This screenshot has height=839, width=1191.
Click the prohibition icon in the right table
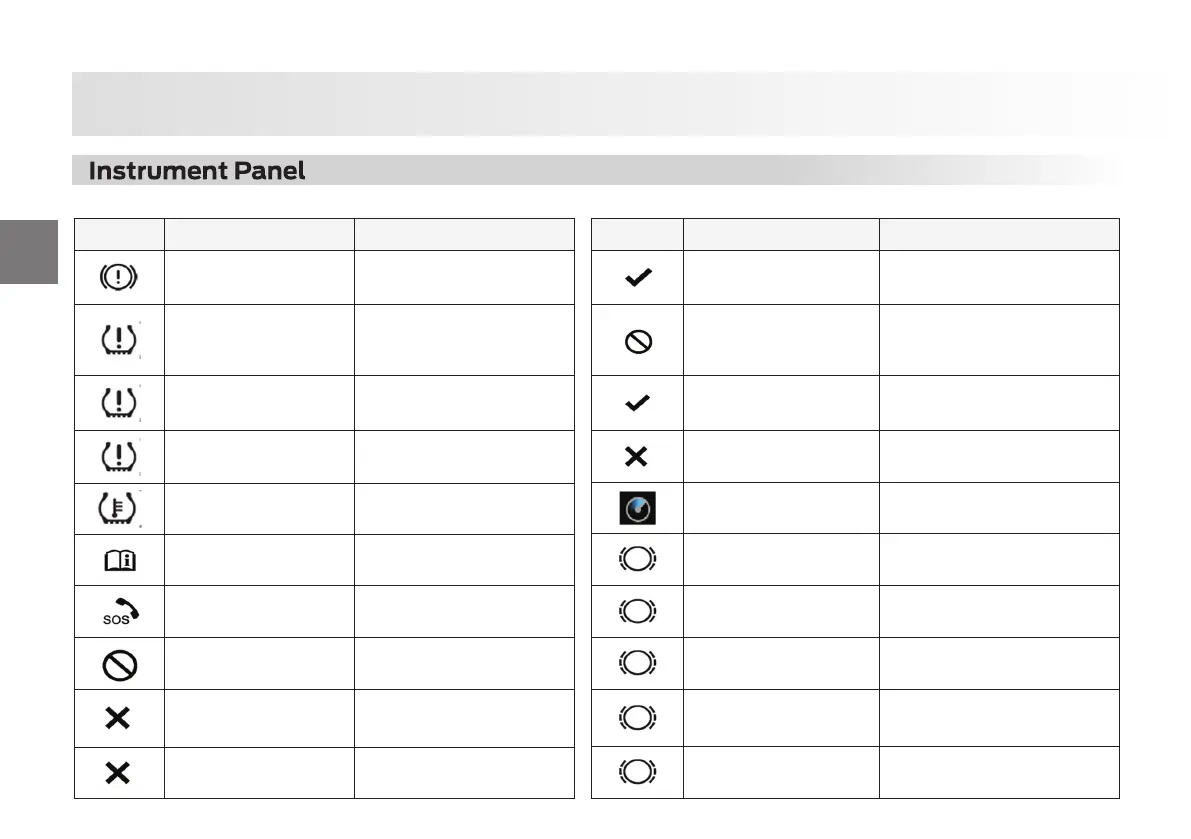pos(638,342)
